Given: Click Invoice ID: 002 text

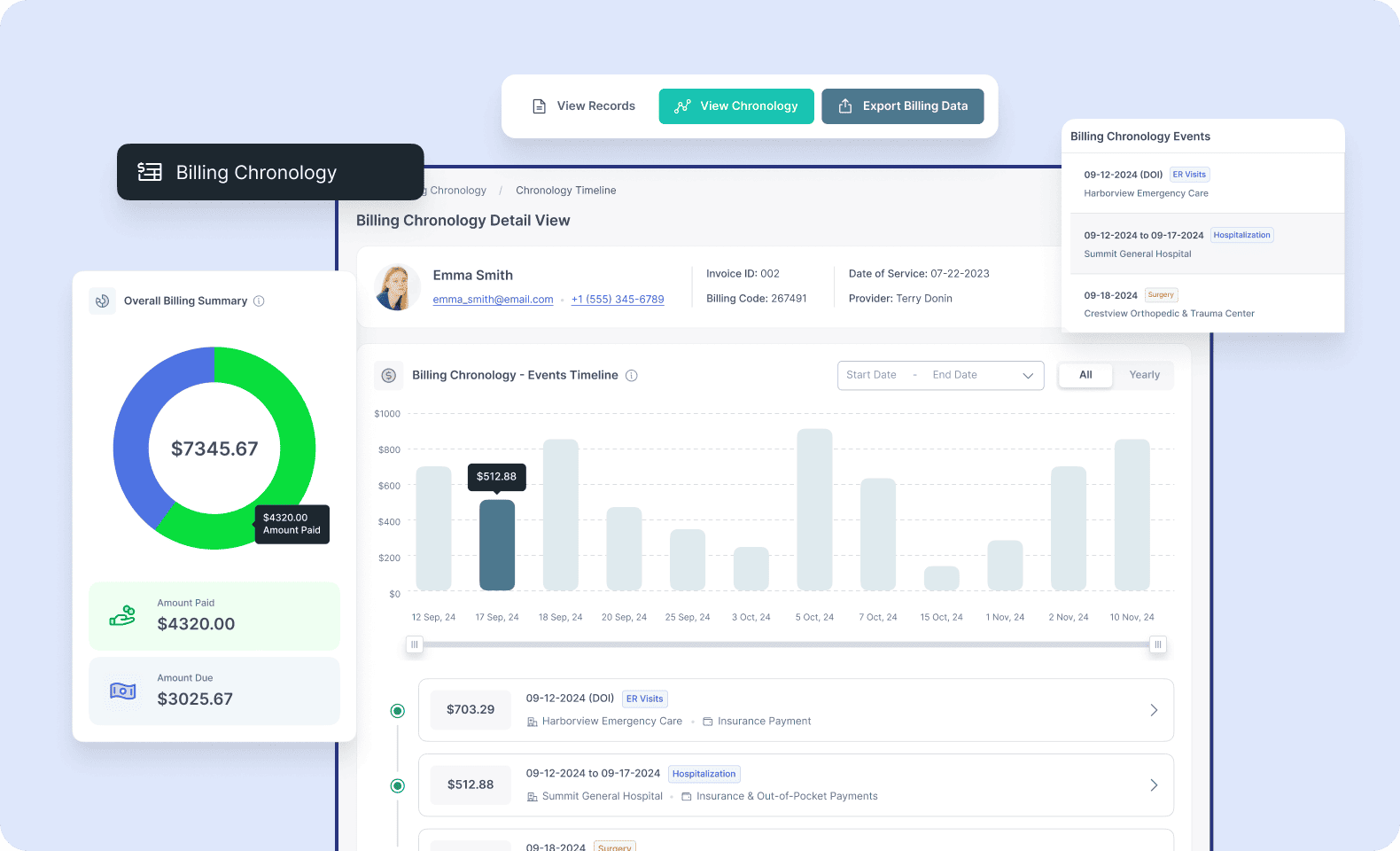Looking at the screenshot, I should point(743,274).
